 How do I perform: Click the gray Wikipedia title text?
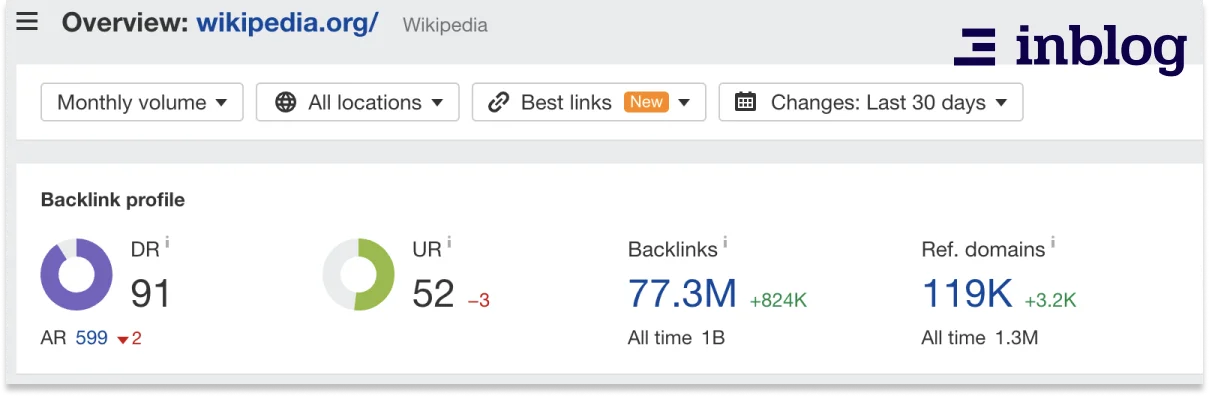pyautogui.click(x=445, y=25)
